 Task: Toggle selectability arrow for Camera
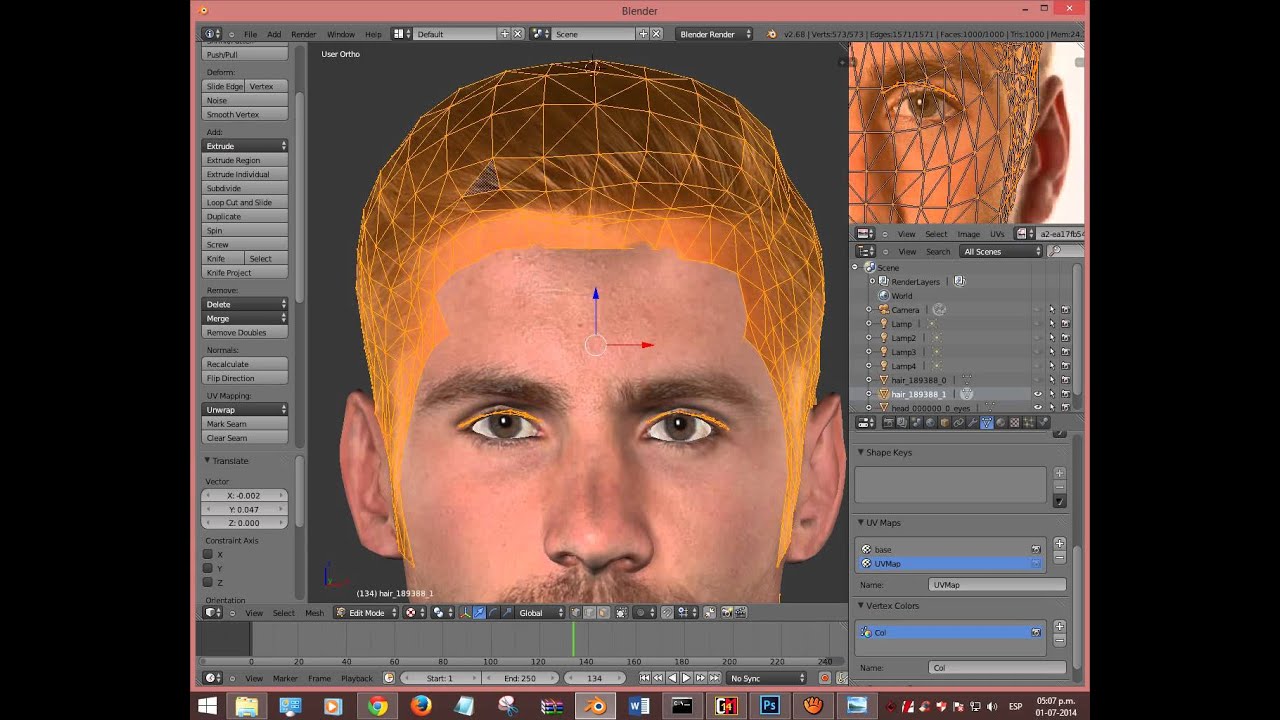[x=1051, y=310]
